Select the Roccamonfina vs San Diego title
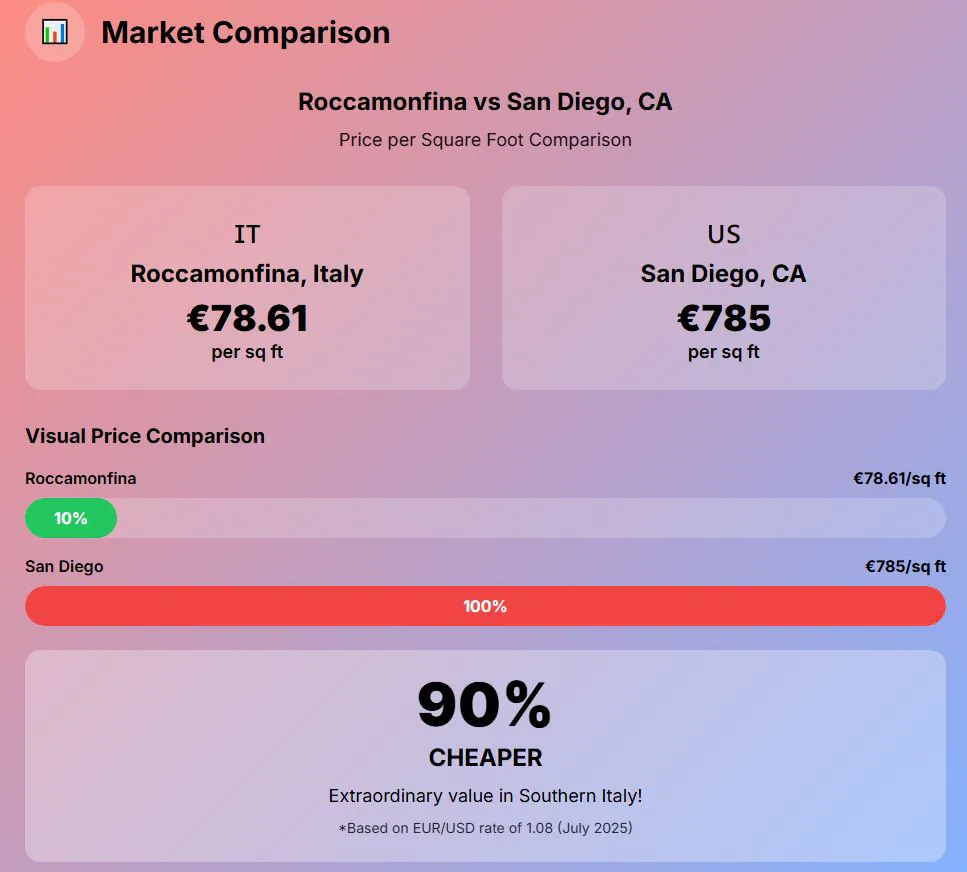This screenshot has width=967, height=872. point(485,102)
